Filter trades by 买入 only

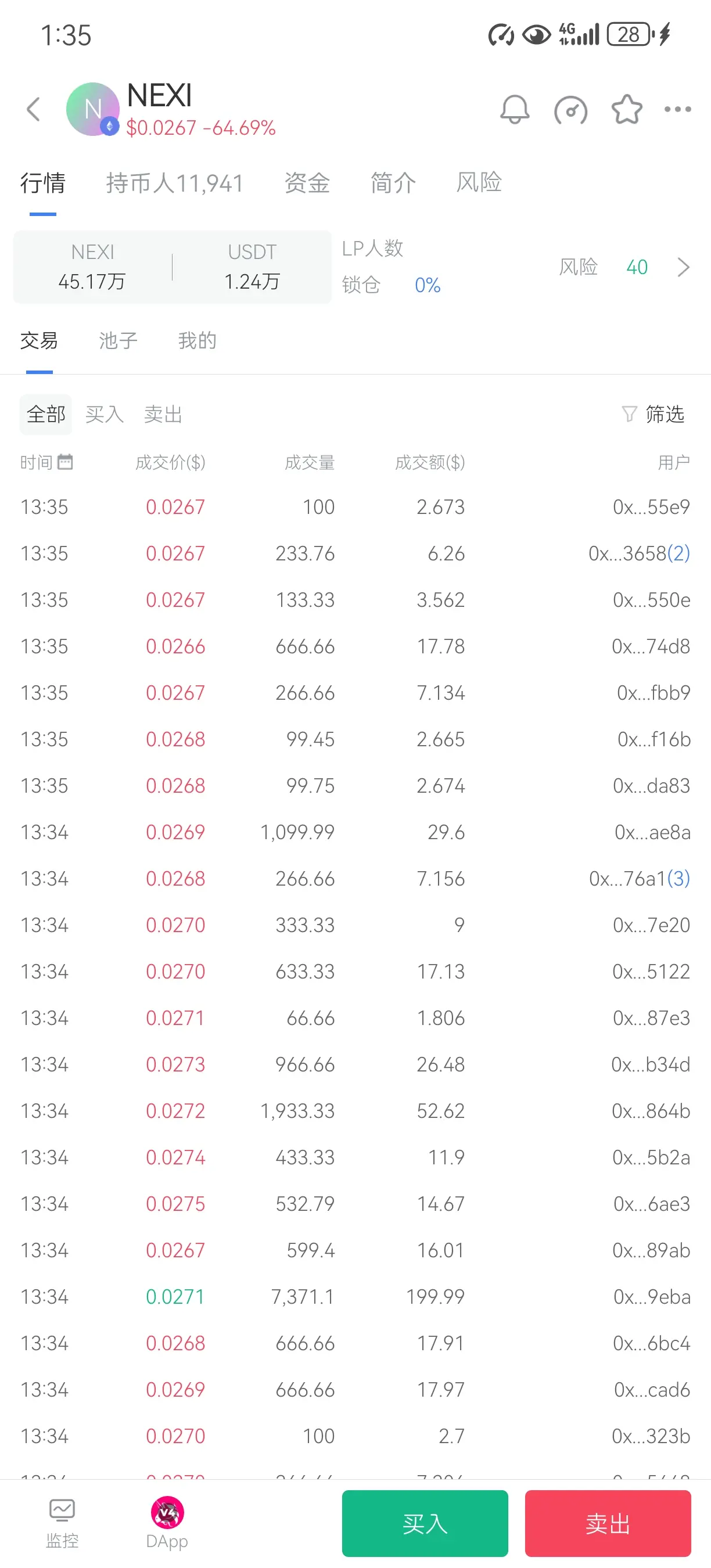[104, 414]
